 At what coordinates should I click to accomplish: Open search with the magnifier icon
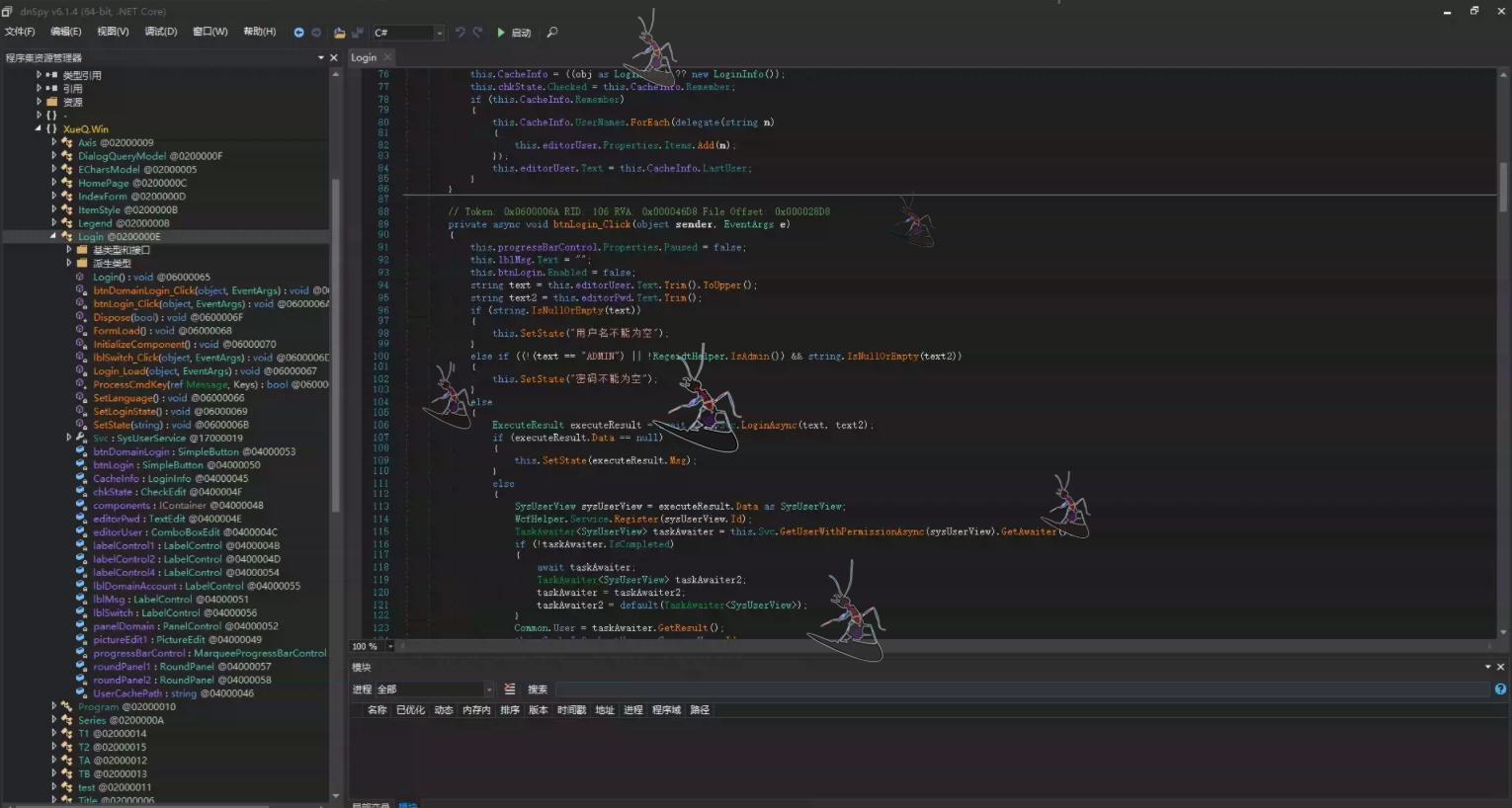[552, 33]
